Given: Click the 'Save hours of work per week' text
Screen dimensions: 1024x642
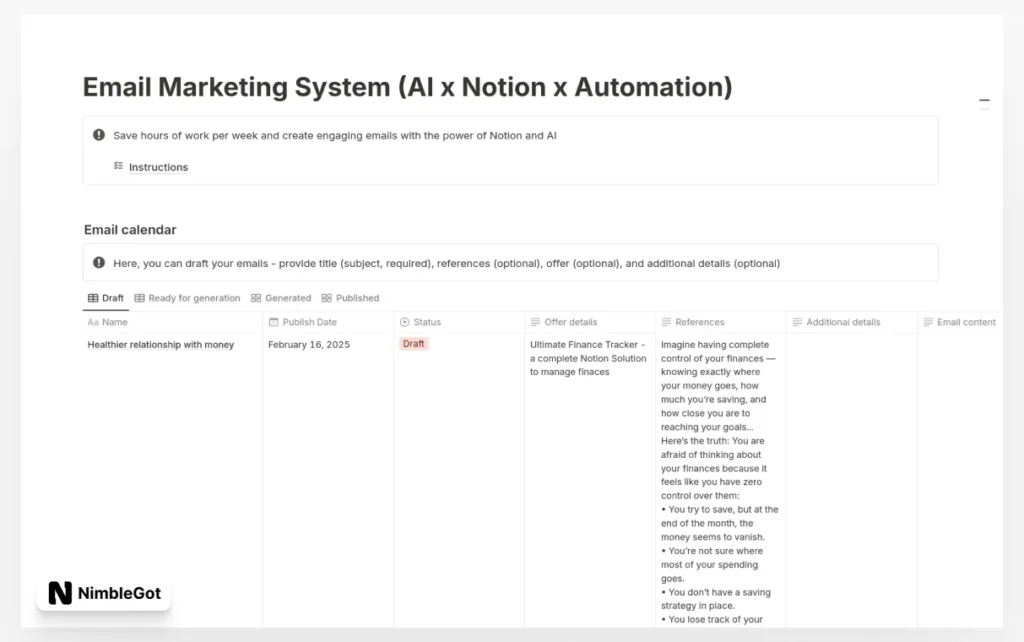Looking at the screenshot, I should click(x=334, y=136).
